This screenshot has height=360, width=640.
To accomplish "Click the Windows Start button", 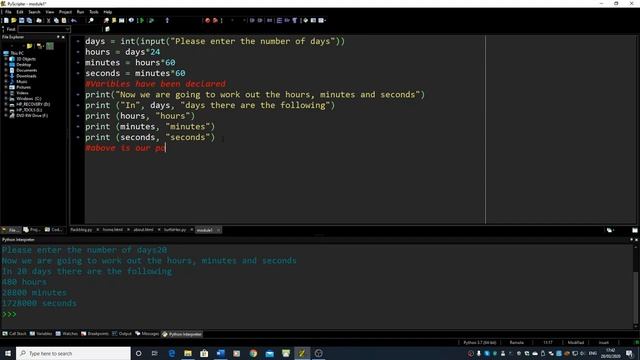I will click(x=8, y=353).
